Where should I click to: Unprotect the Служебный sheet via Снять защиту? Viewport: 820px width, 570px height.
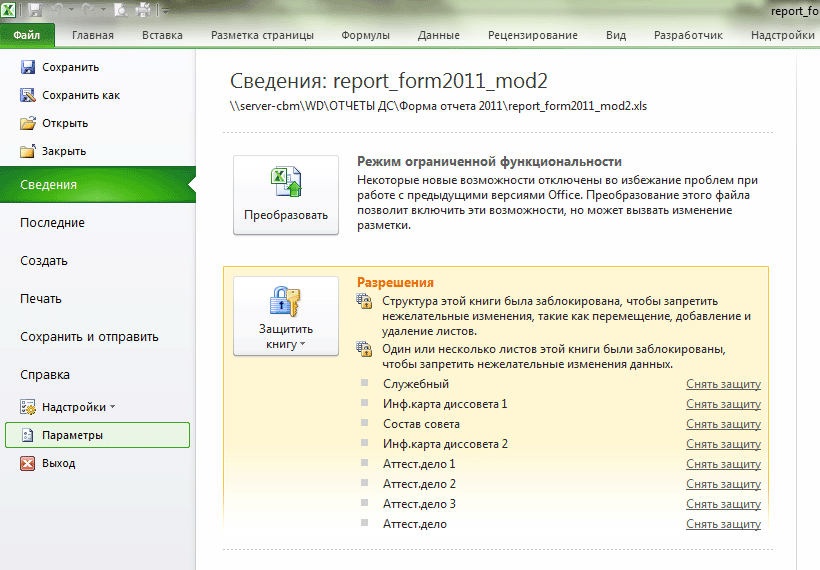(723, 384)
